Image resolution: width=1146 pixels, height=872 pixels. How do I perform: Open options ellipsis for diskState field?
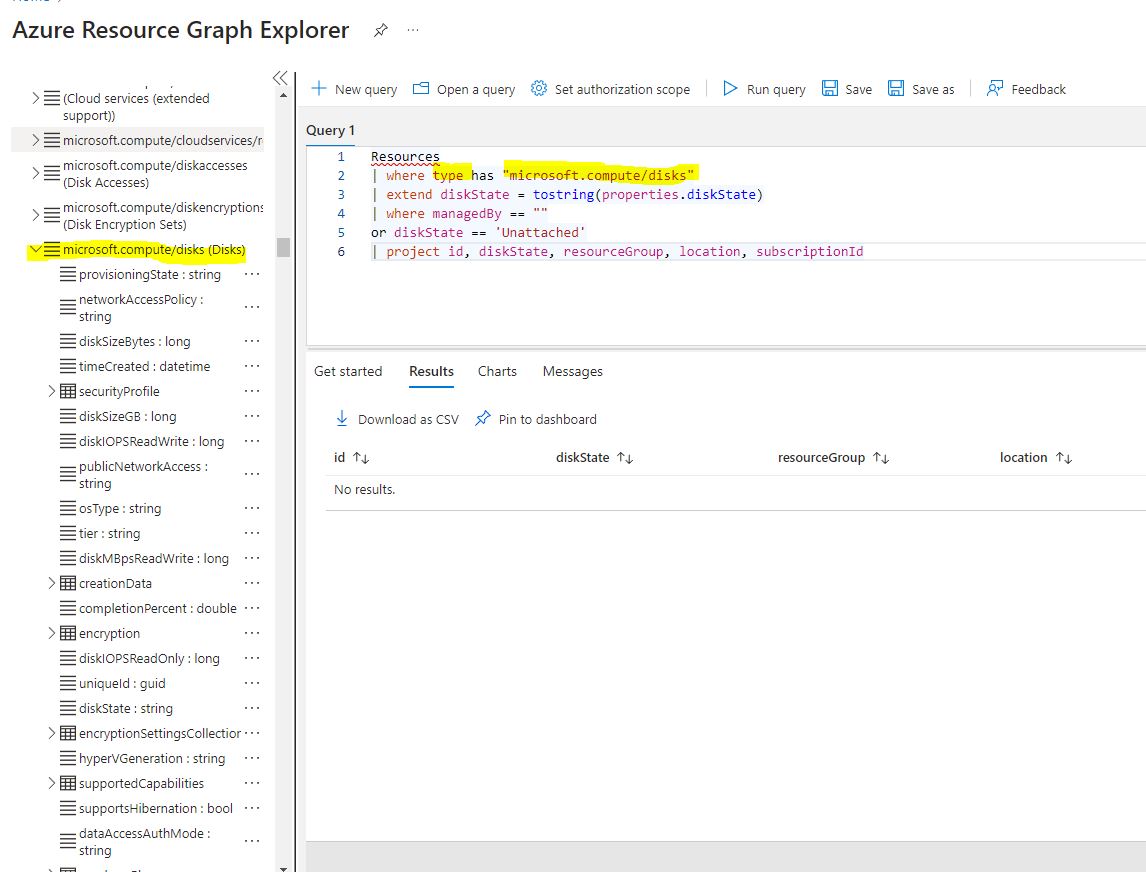point(252,708)
